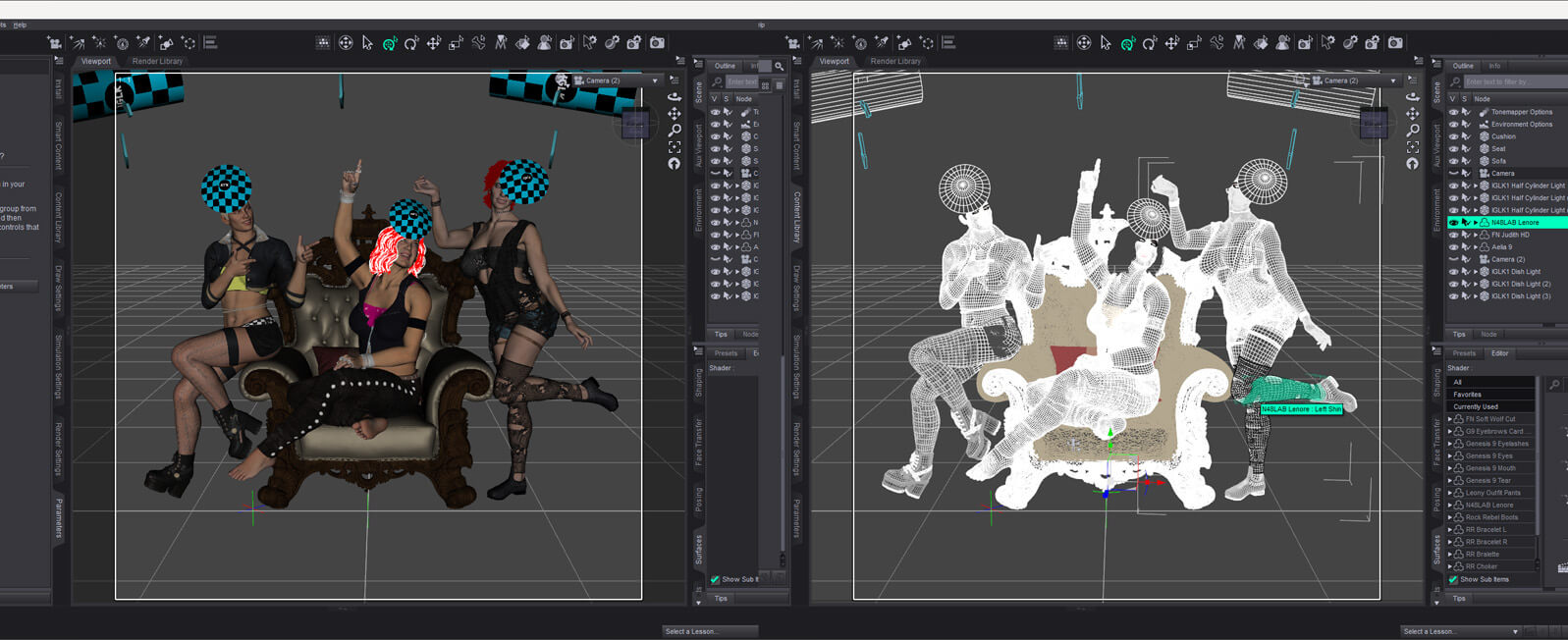Click the Scene filter text field in right window
Screen dimensions: 1568x640
click(1515, 81)
